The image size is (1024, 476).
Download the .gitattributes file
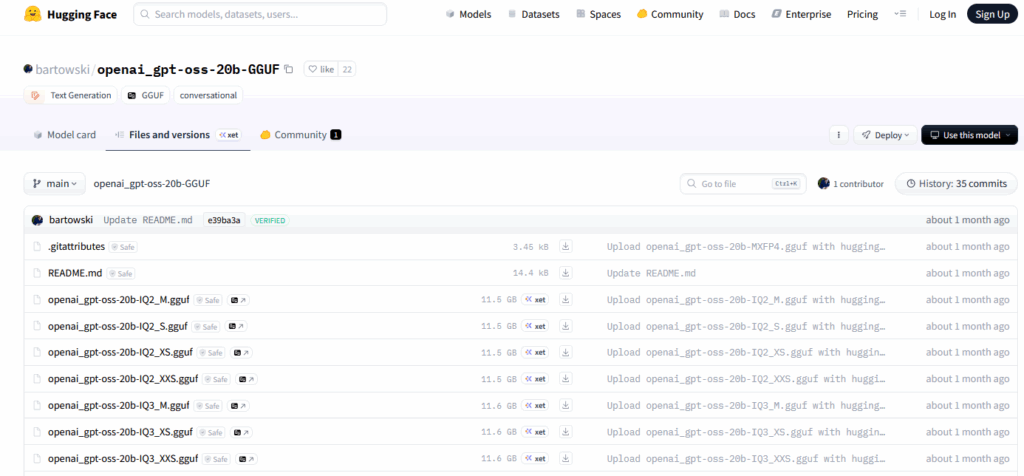tap(566, 246)
